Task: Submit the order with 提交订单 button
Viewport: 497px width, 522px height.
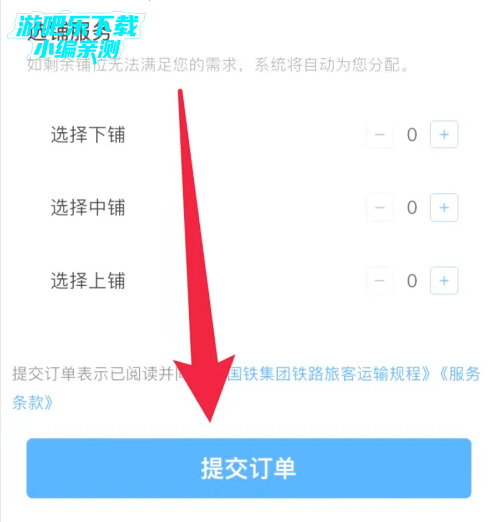Action: tap(249, 468)
